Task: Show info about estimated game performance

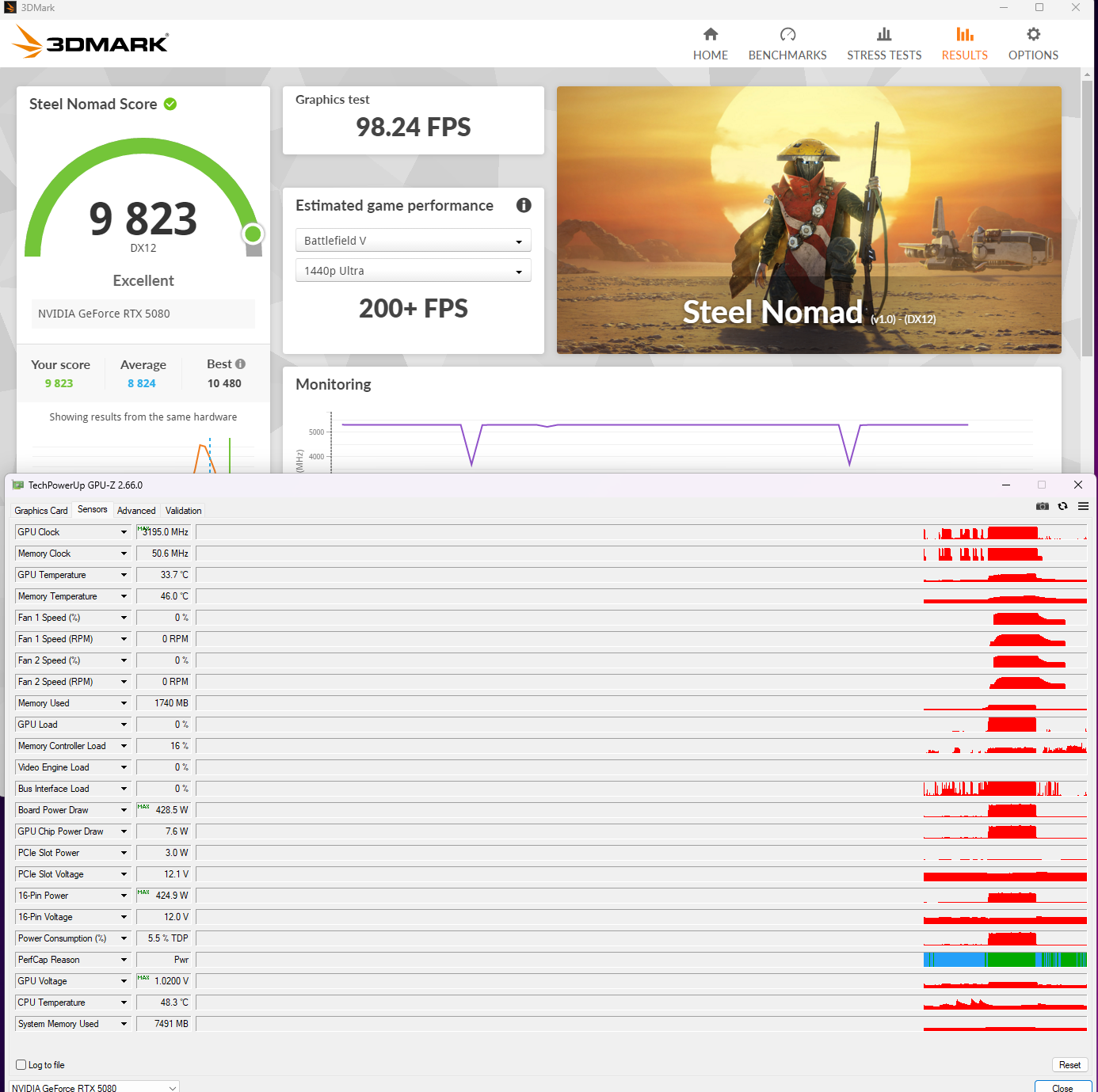Action: [524, 205]
